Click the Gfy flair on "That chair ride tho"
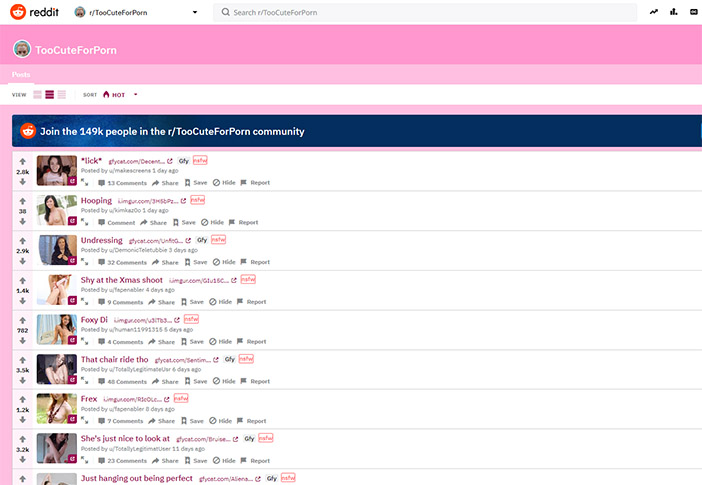The height and width of the screenshot is (485, 702). point(229,359)
